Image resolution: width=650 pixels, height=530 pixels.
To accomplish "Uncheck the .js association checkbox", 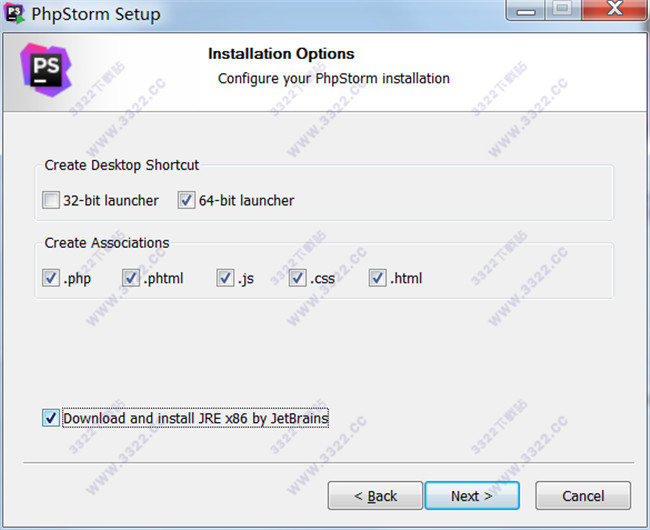I will tap(225, 278).
